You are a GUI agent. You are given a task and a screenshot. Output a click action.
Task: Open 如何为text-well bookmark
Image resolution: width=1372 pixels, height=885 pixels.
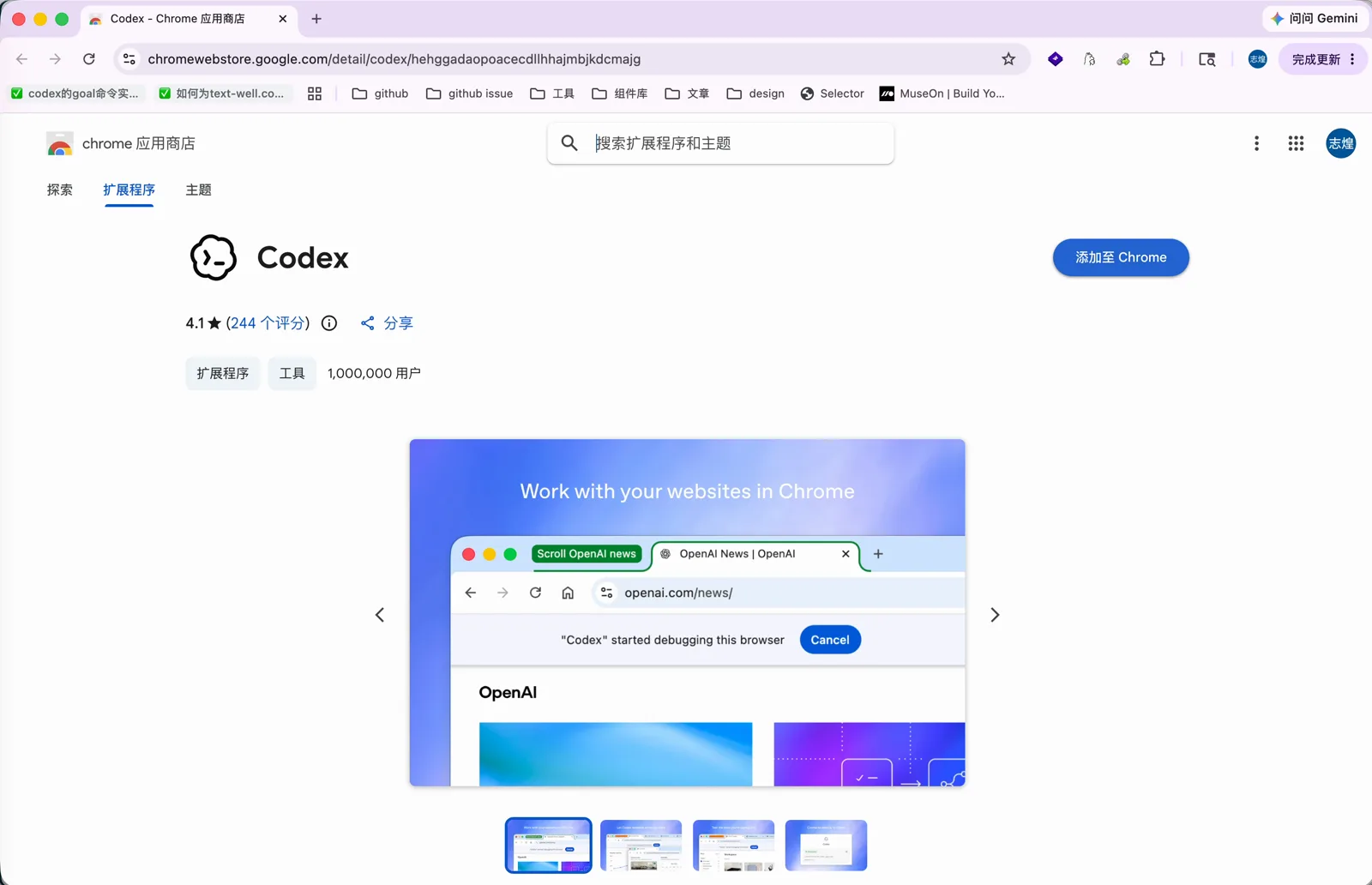[222, 93]
